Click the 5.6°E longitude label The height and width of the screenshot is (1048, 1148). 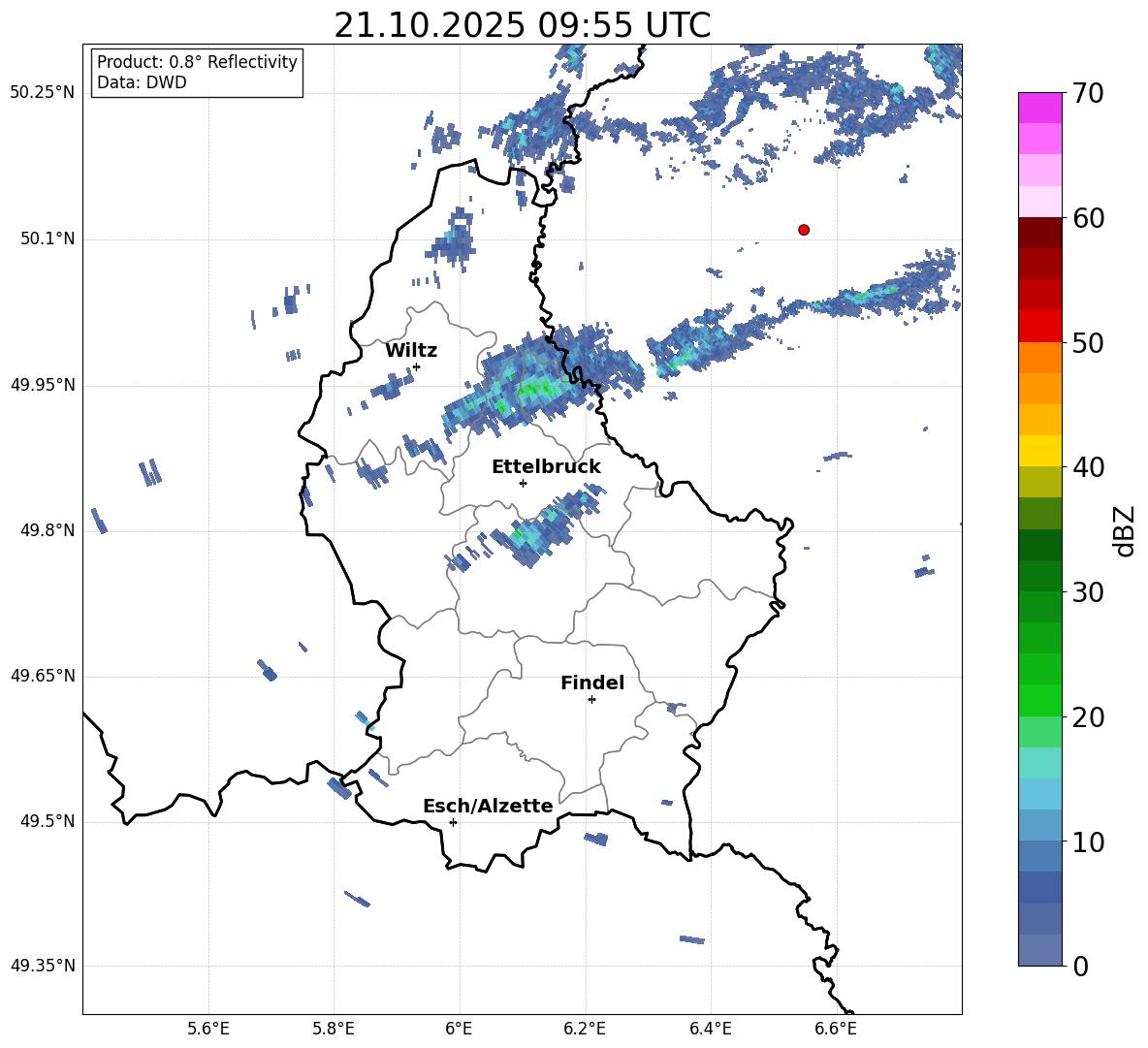[x=208, y=1029]
